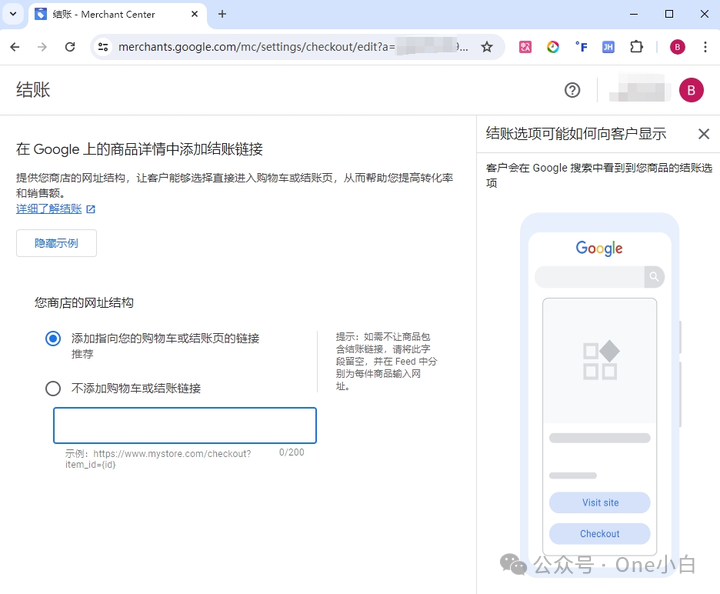The image size is (720, 594).
Task: Click Checkout button in phone preview
Action: click(x=600, y=533)
